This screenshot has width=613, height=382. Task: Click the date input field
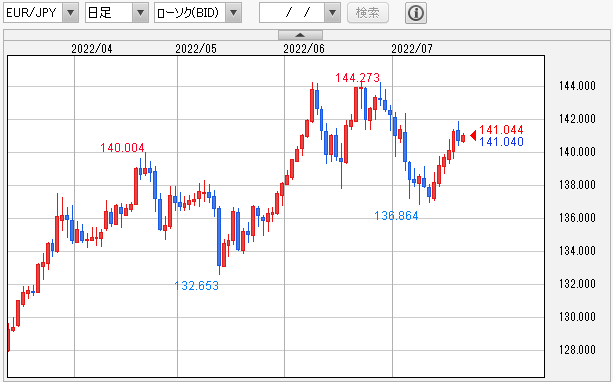(292, 13)
